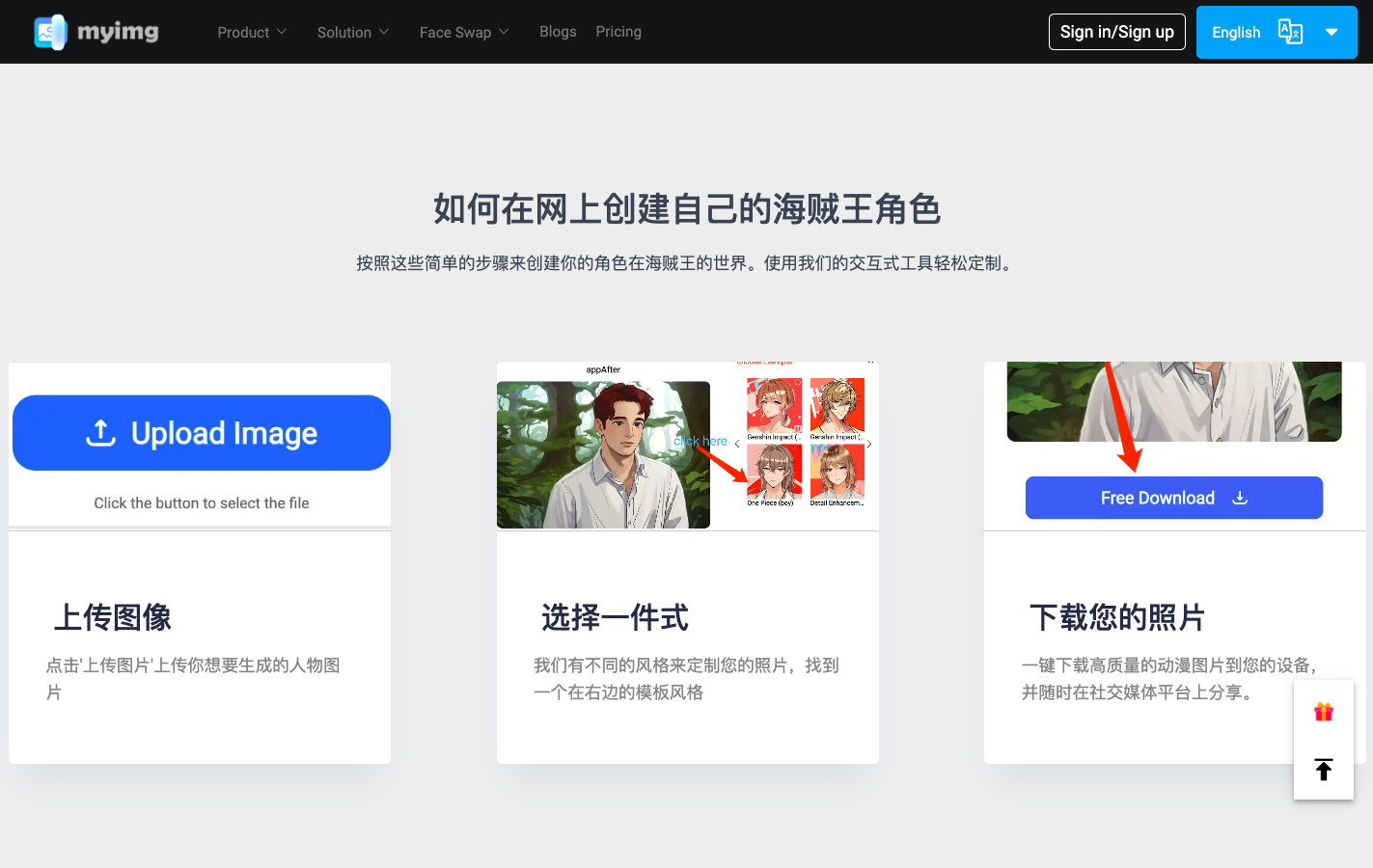The height and width of the screenshot is (868, 1373).
Task: Click the Free Download button
Action: (1173, 498)
